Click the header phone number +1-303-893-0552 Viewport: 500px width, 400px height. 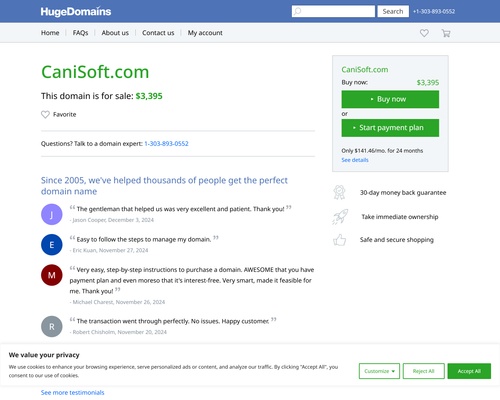point(434,11)
